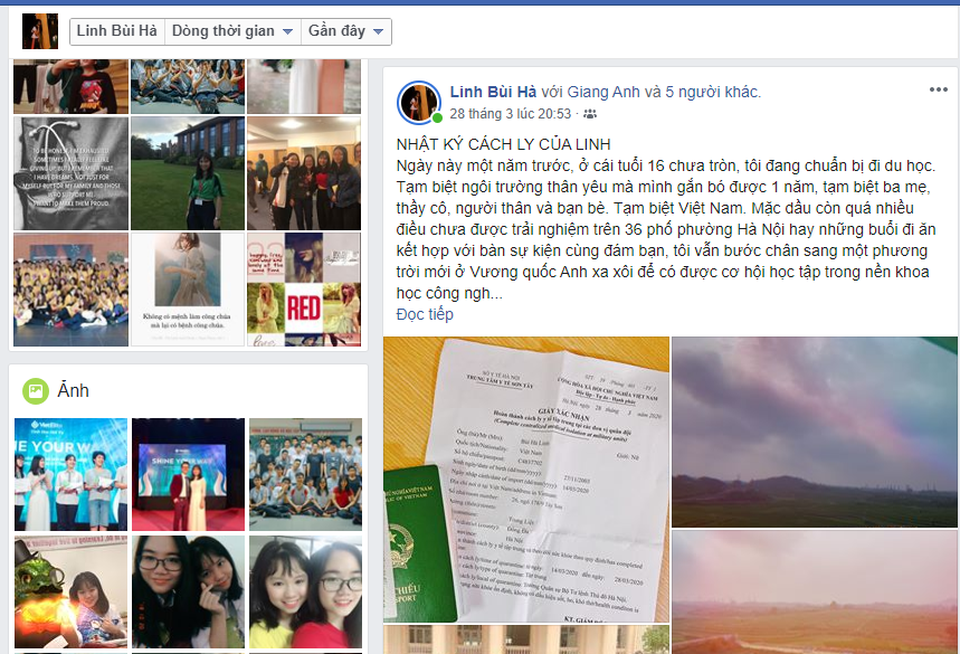View the quarantine certificate and passport photo

[x=526, y=479]
